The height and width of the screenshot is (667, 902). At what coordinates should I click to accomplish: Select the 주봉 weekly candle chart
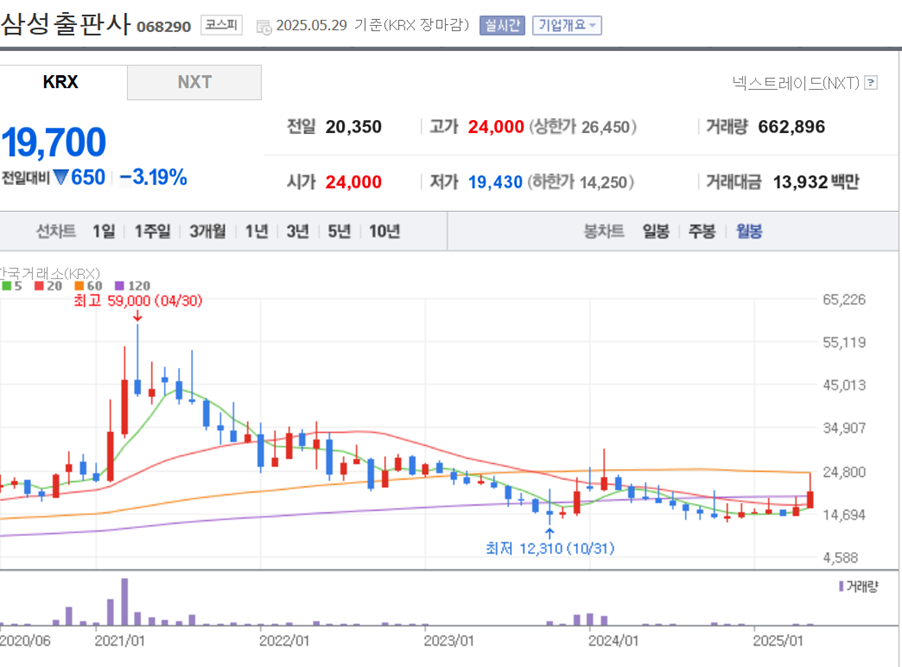(x=702, y=231)
